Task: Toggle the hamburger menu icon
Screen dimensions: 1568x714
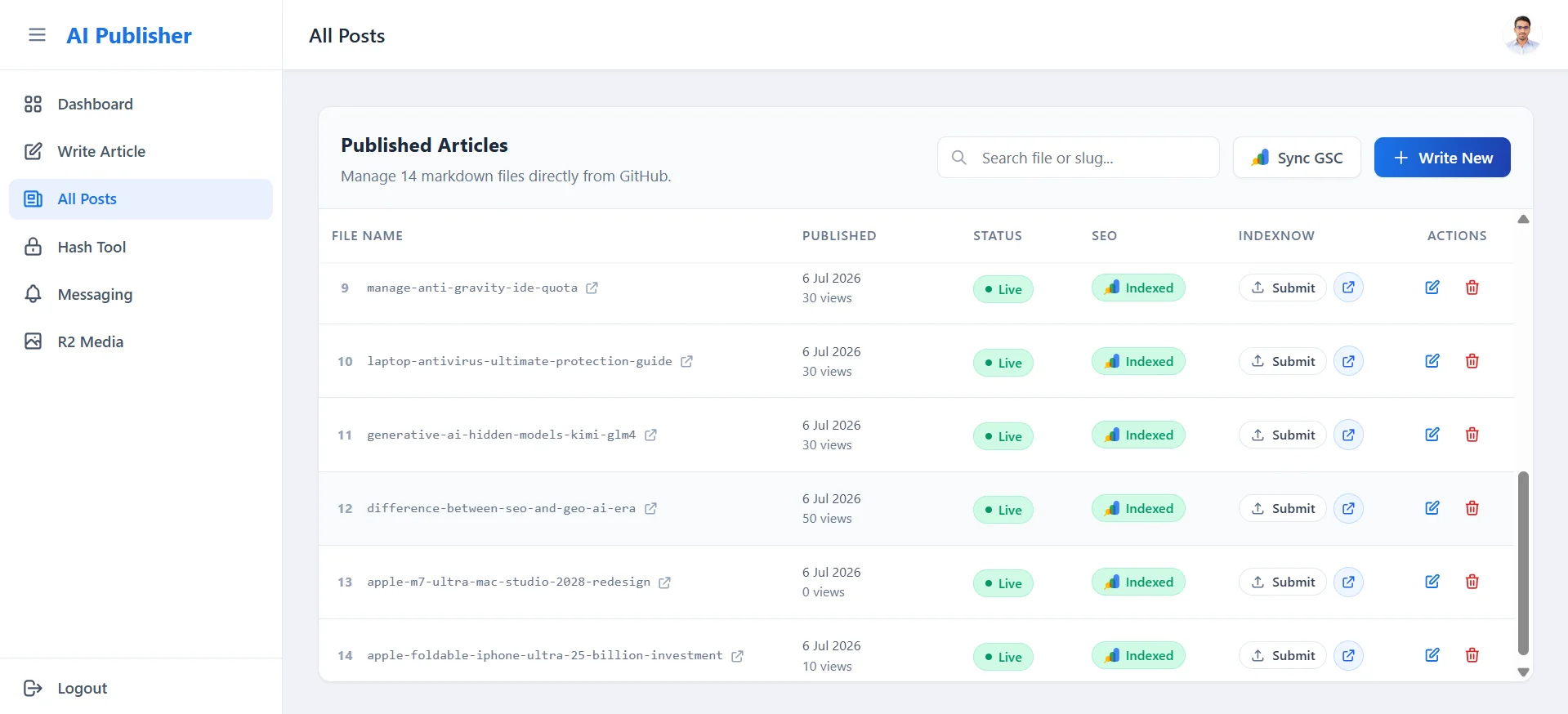Action: (x=37, y=35)
